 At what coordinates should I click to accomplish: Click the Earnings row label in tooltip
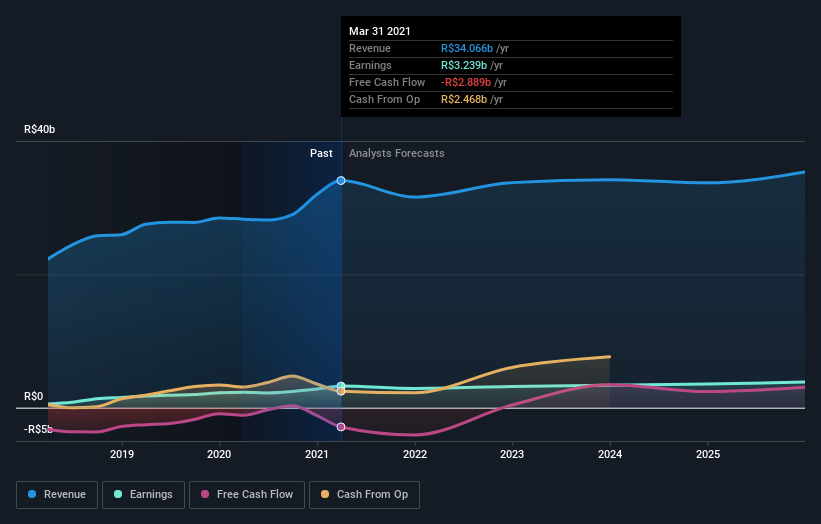point(370,65)
